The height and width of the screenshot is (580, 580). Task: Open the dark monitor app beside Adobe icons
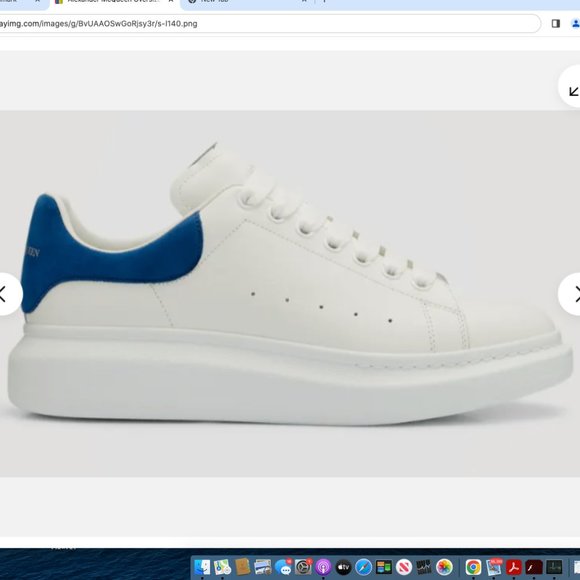pos(554,567)
